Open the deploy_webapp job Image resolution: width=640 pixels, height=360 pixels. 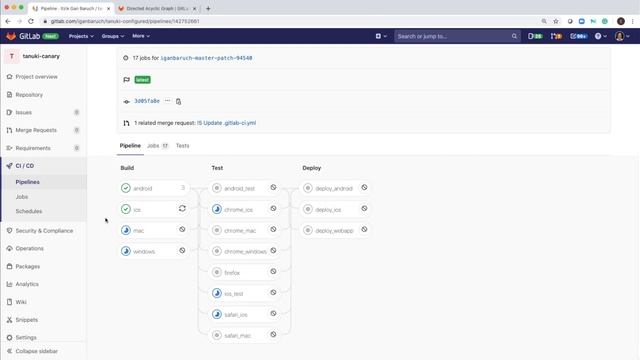point(334,230)
